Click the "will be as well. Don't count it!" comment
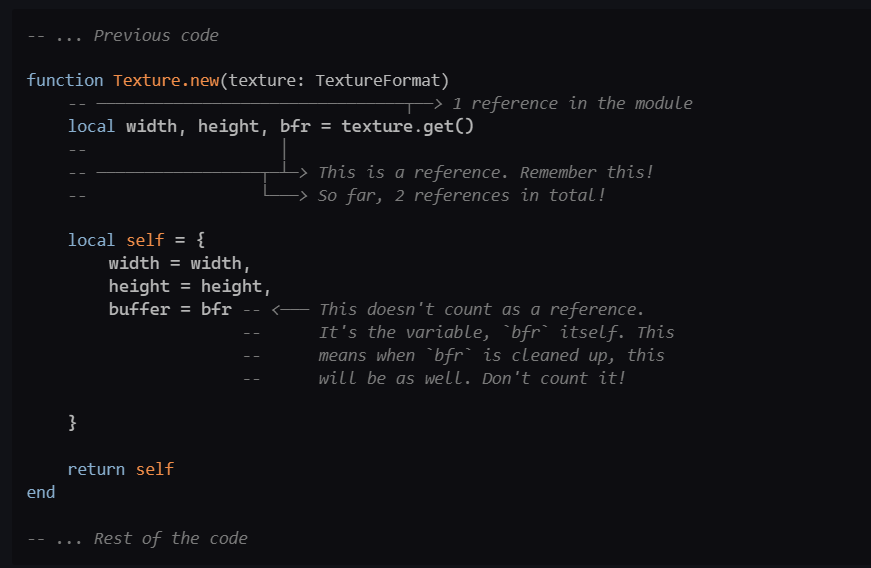Viewport: 871px width, 568px height. 471,378
